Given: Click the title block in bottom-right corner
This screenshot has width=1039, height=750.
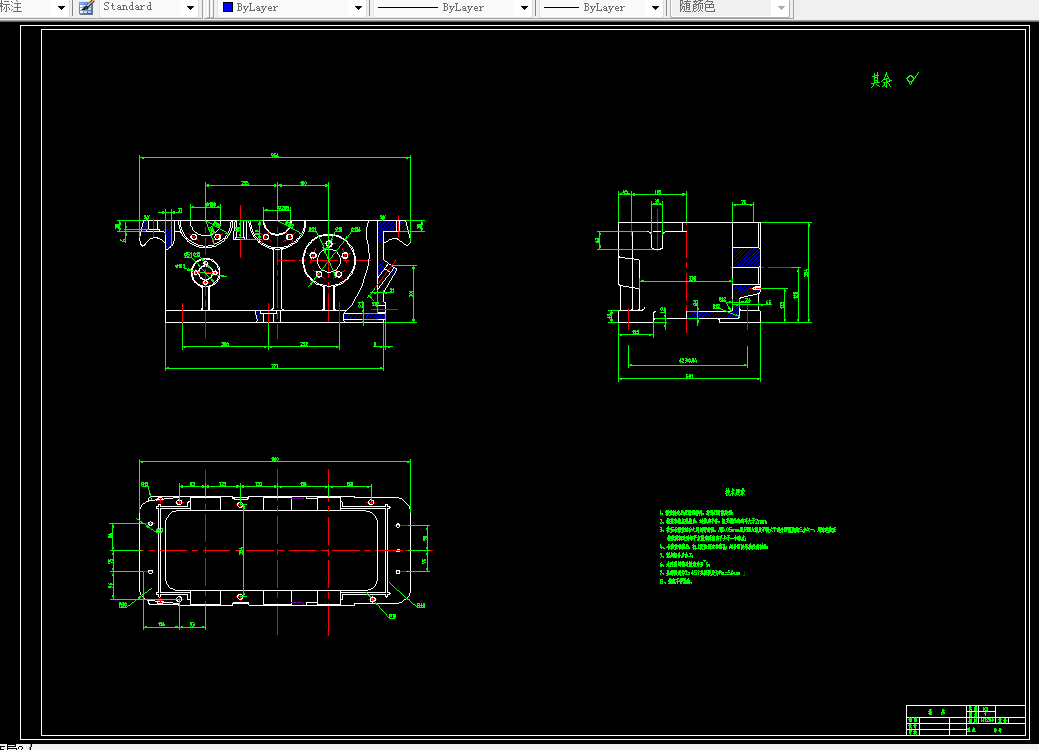Looking at the screenshot, I should [x=966, y=720].
